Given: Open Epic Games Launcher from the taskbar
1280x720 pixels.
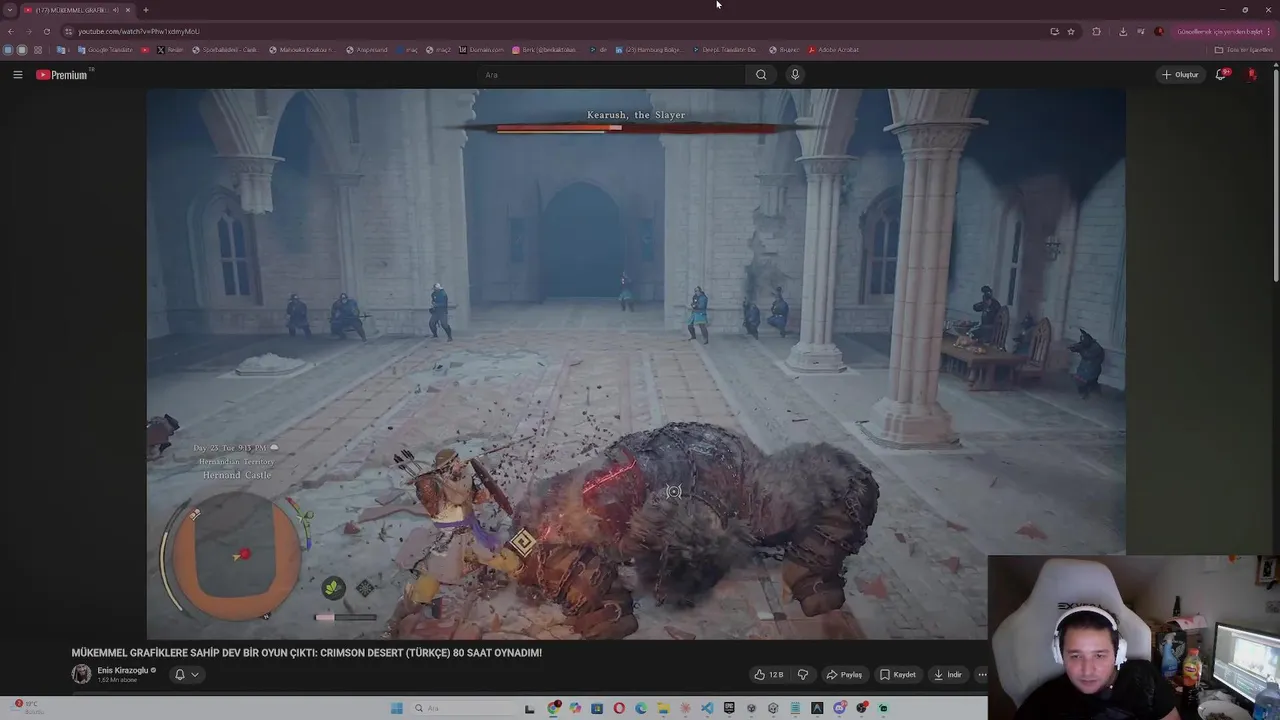Looking at the screenshot, I should click(x=729, y=708).
